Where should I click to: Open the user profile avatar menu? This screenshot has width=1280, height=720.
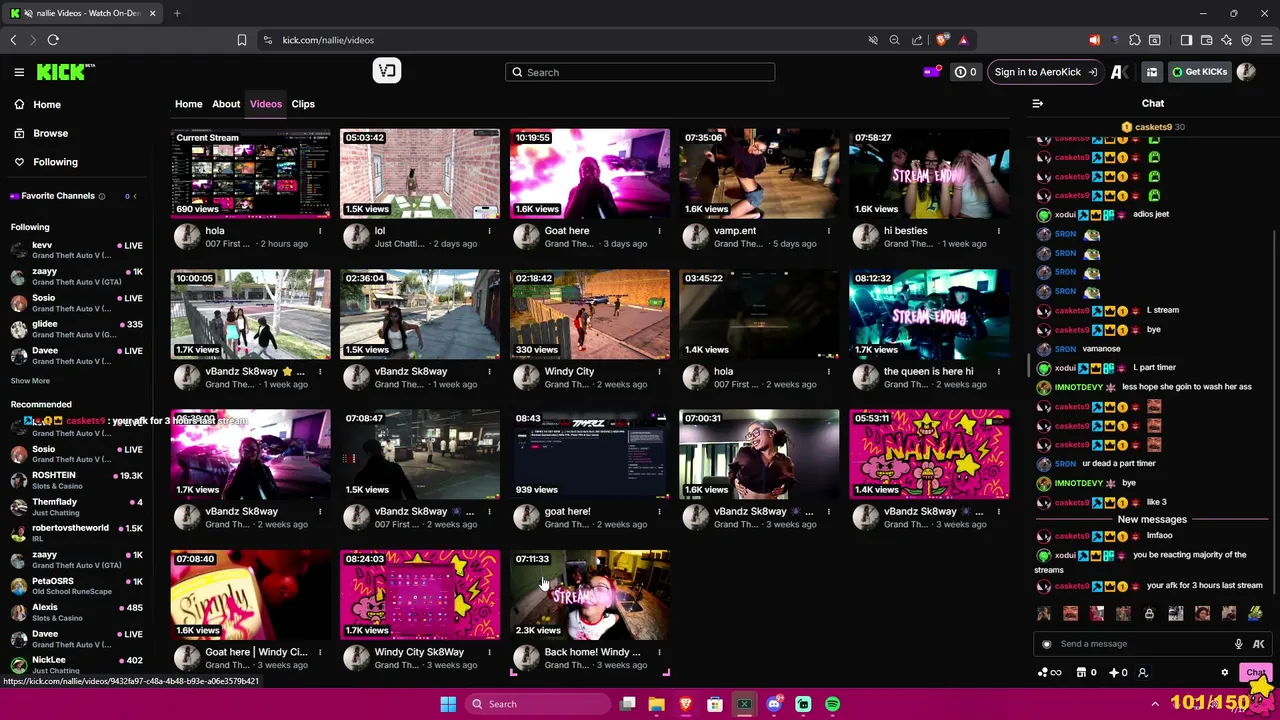[x=1246, y=72]
